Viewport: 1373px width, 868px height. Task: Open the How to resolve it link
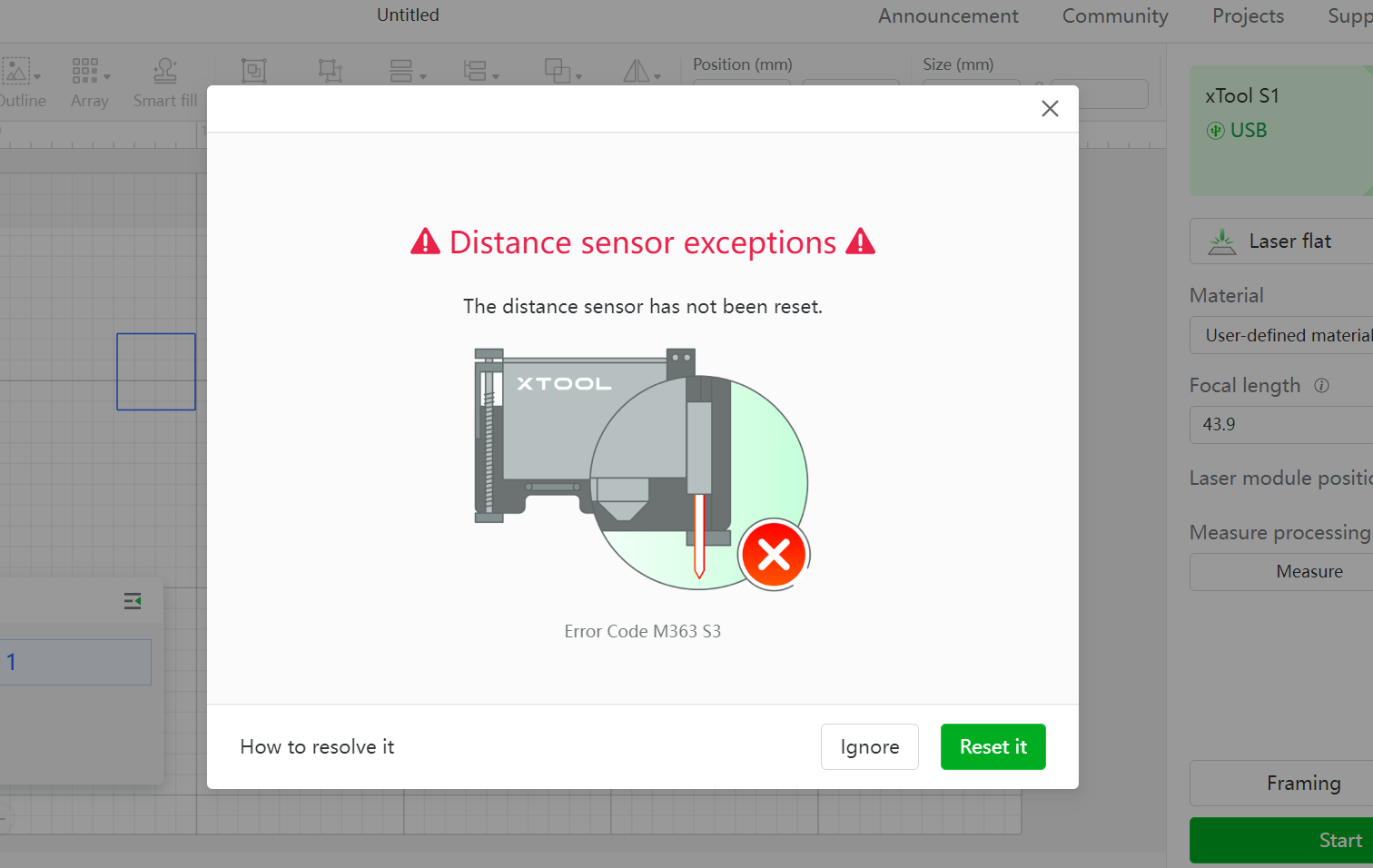317,746
